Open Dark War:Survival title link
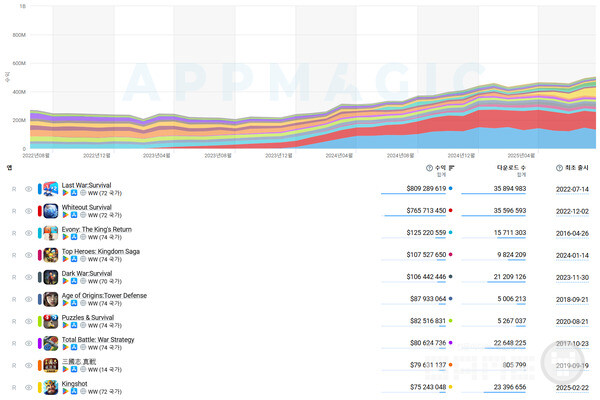The width and height of the screenshot is (600, 400). [88, 273]
